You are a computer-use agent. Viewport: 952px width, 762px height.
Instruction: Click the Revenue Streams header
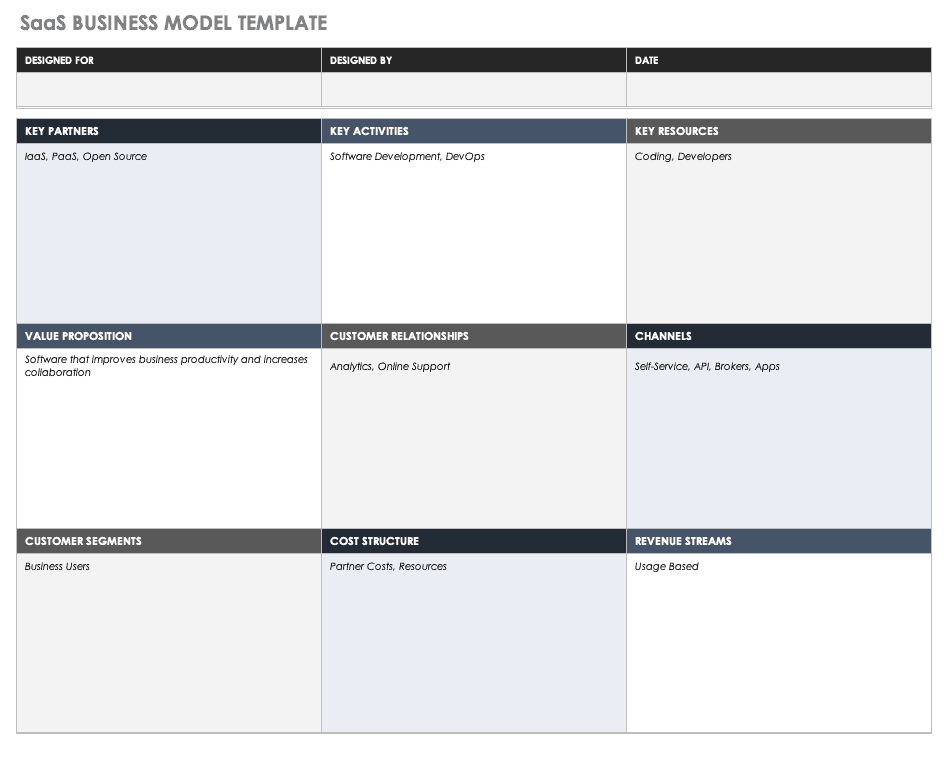pos(779,541)
